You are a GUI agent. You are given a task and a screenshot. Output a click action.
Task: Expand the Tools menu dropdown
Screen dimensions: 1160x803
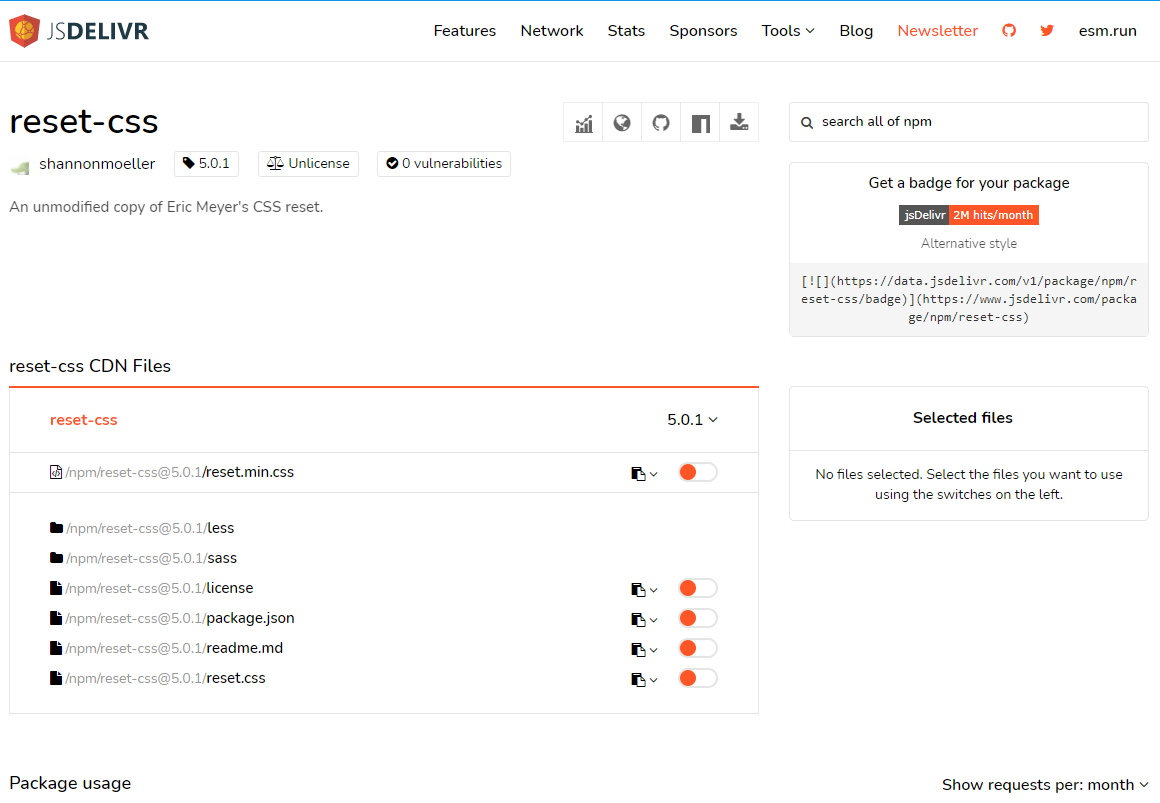click(x=788, y=30)
